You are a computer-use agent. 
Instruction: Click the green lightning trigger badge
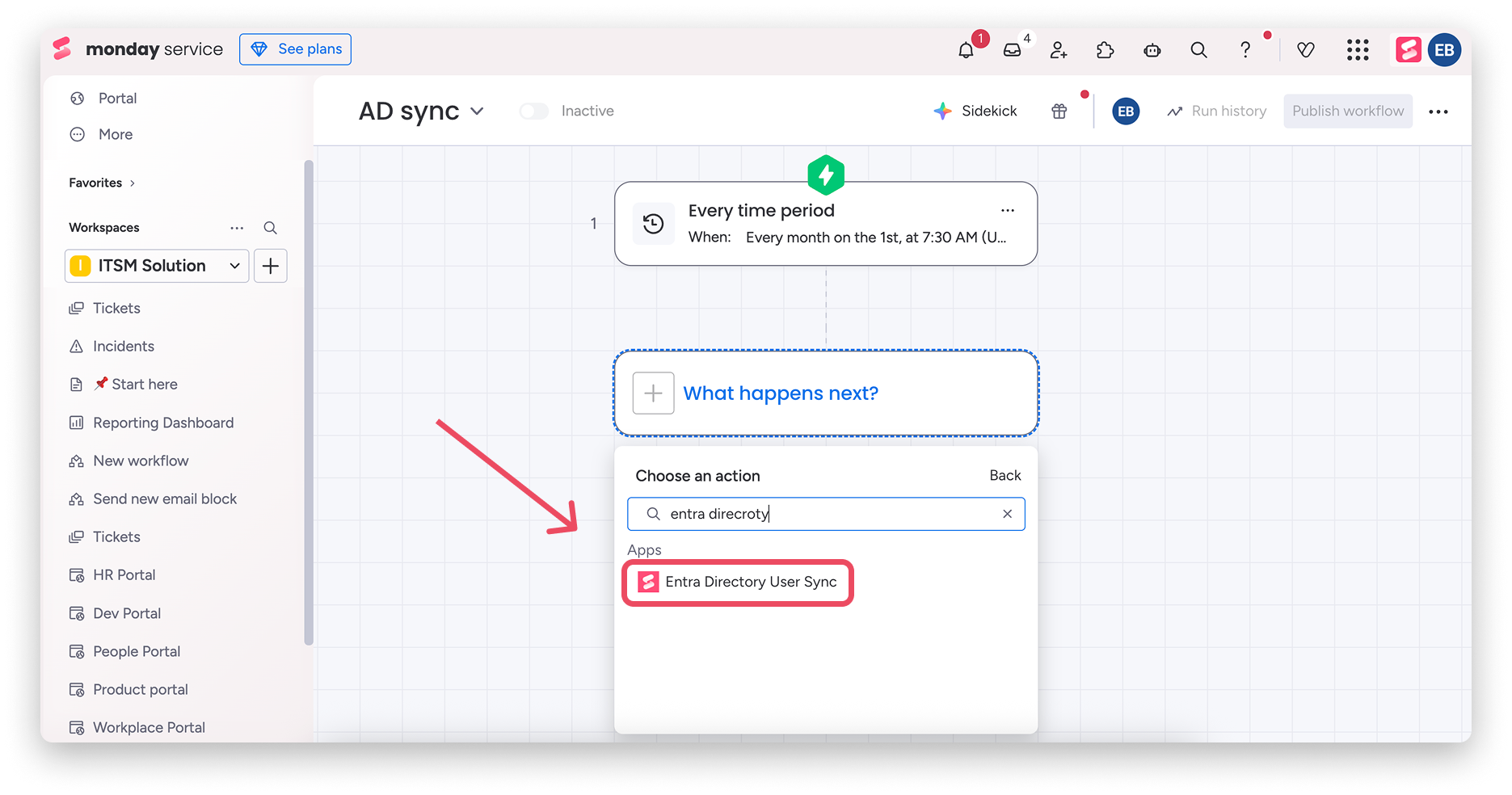point(826,175)
